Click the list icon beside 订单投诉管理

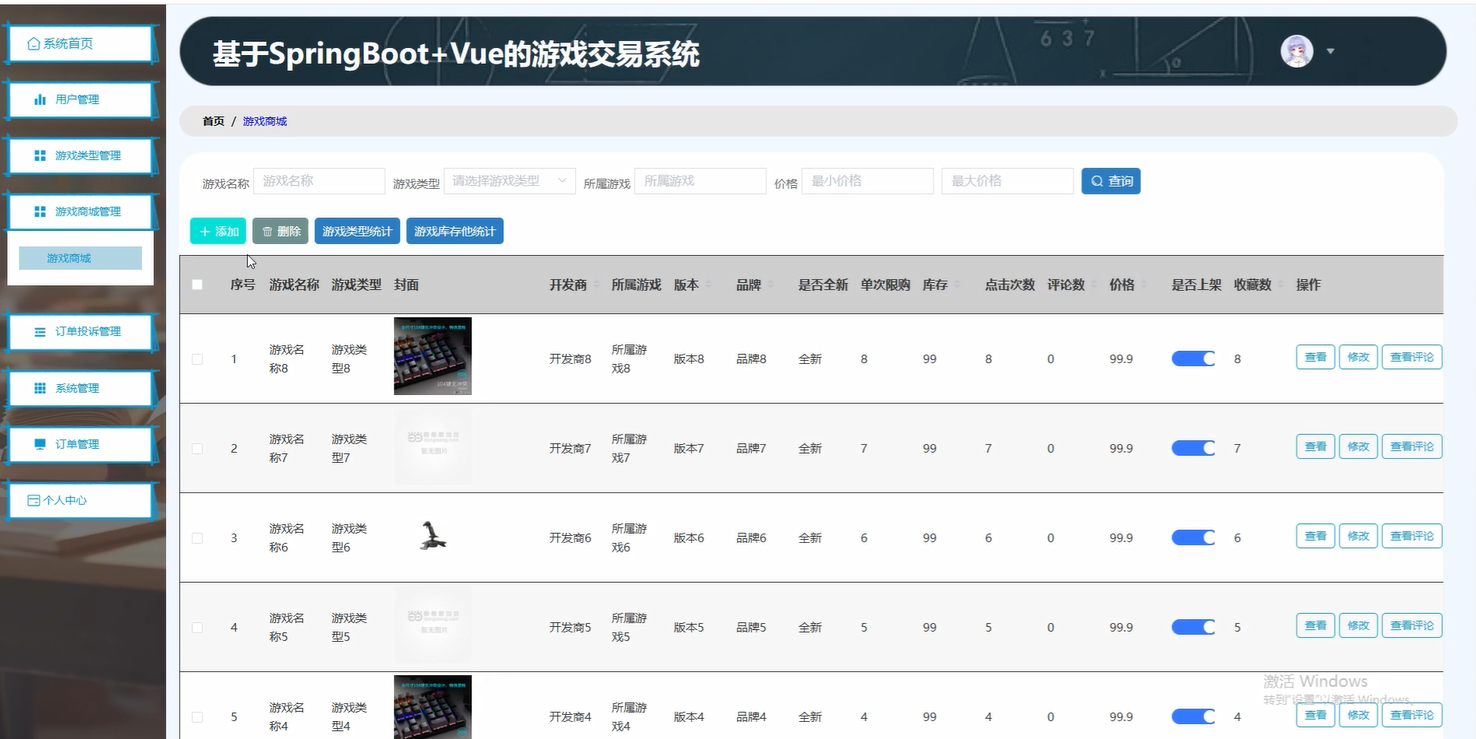pos(40,332)
